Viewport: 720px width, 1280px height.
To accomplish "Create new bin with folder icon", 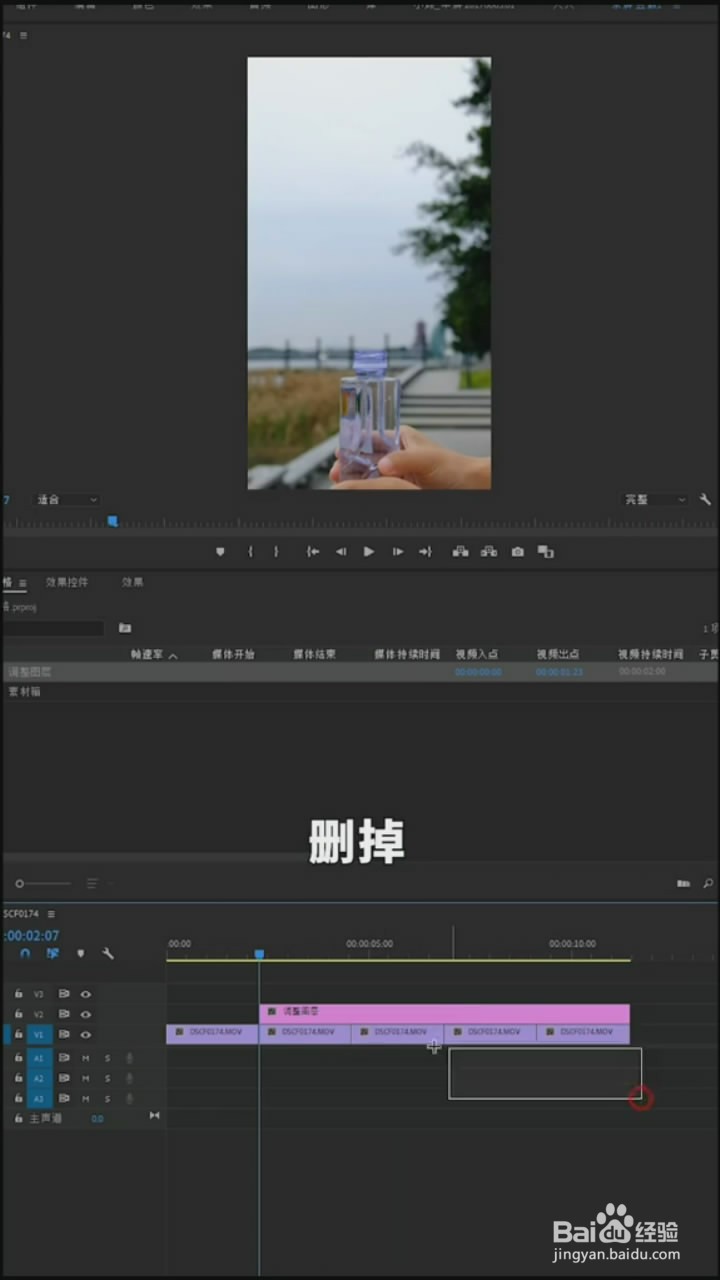I will pyautogui.click(x=684, y=884).
